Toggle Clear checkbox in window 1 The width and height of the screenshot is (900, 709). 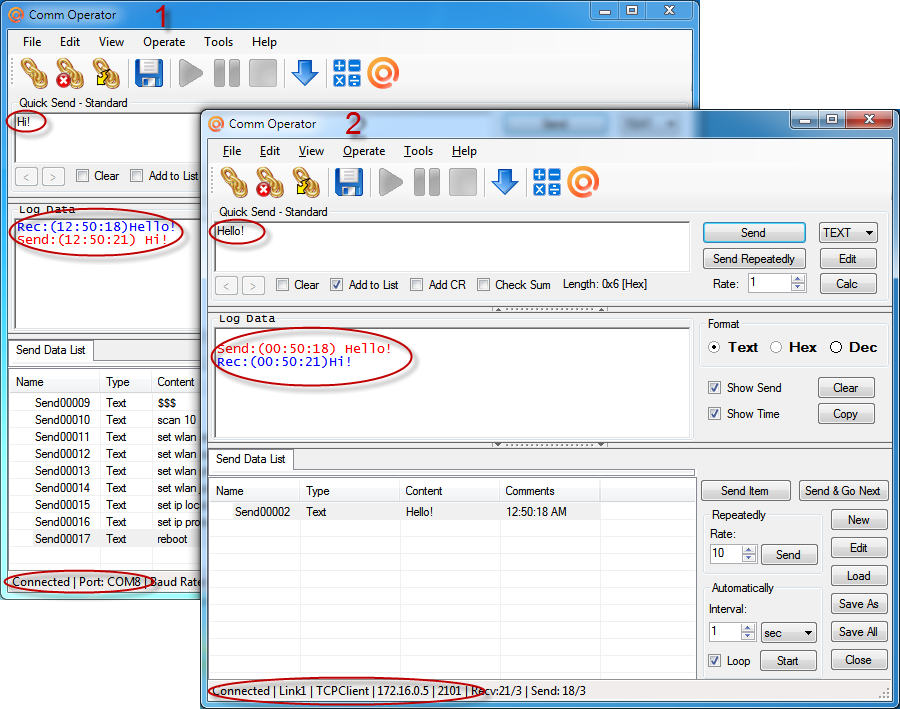coord(83,176)
